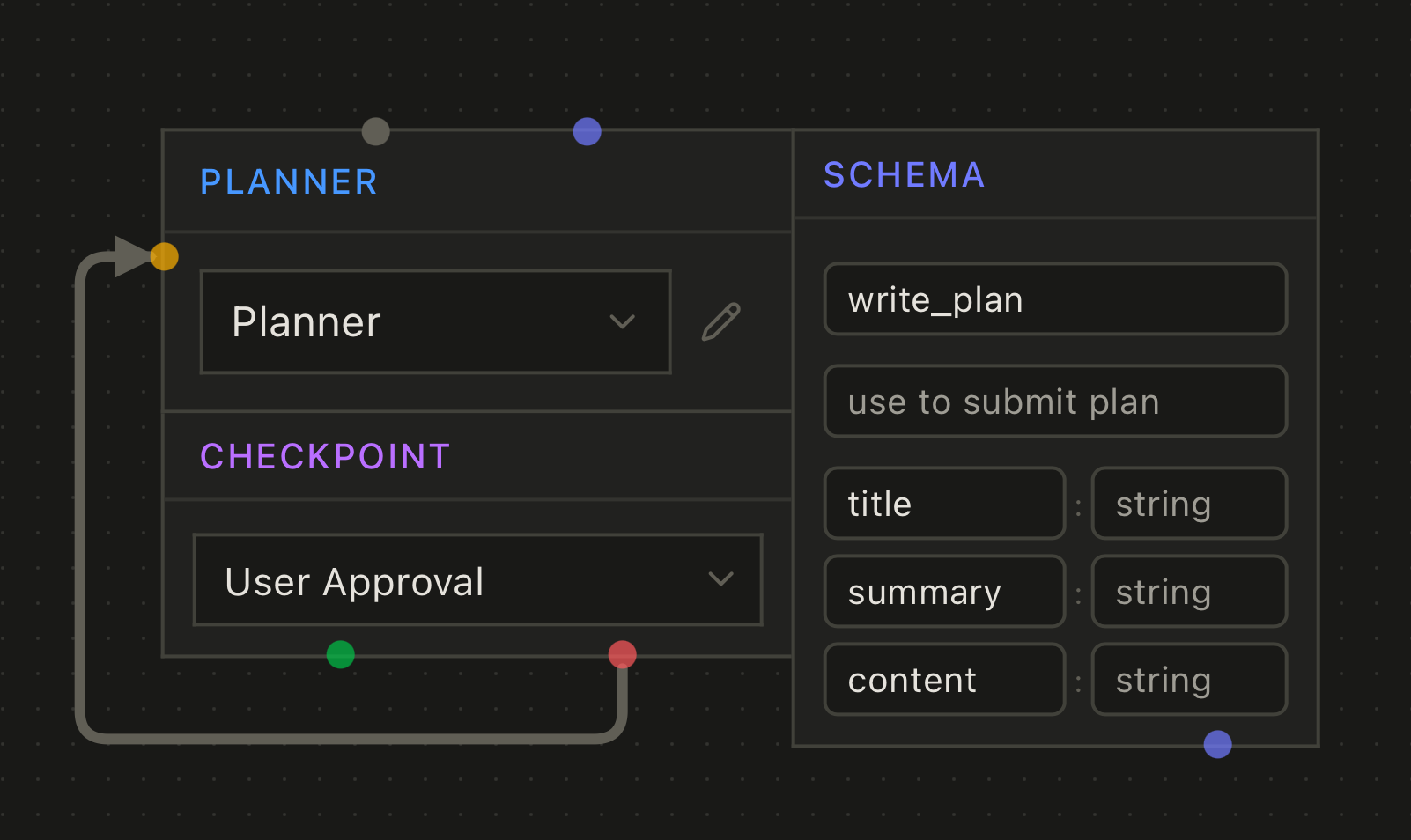Click the pencil edit icon beside Planner

tap(721, 322)
